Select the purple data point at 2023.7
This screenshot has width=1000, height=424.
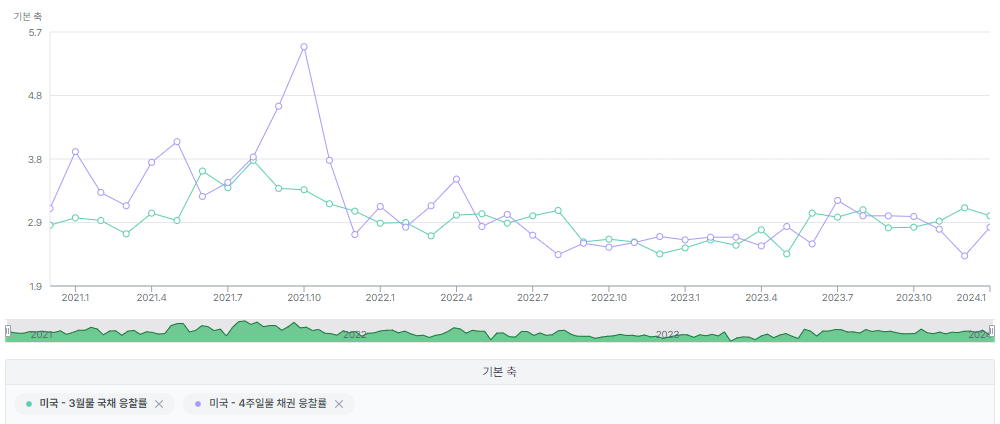838,201
